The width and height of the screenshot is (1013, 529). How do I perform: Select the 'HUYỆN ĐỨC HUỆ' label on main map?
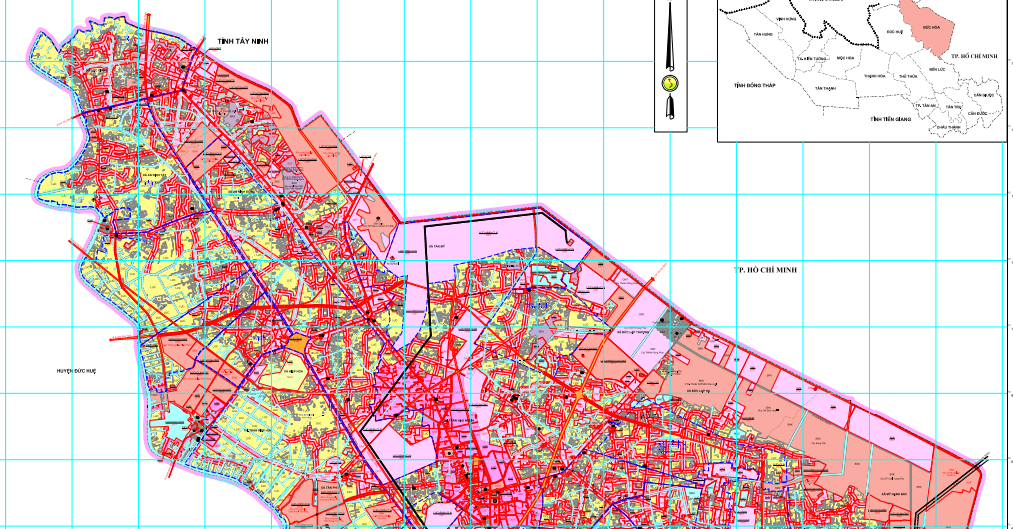[76, 371]
